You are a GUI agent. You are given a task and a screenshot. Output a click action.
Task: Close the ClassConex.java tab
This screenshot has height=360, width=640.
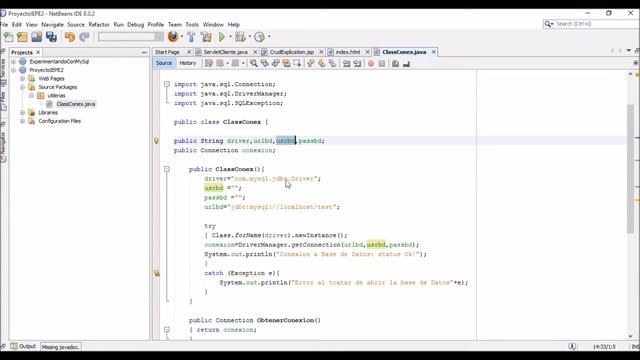[x=434, y=52]
